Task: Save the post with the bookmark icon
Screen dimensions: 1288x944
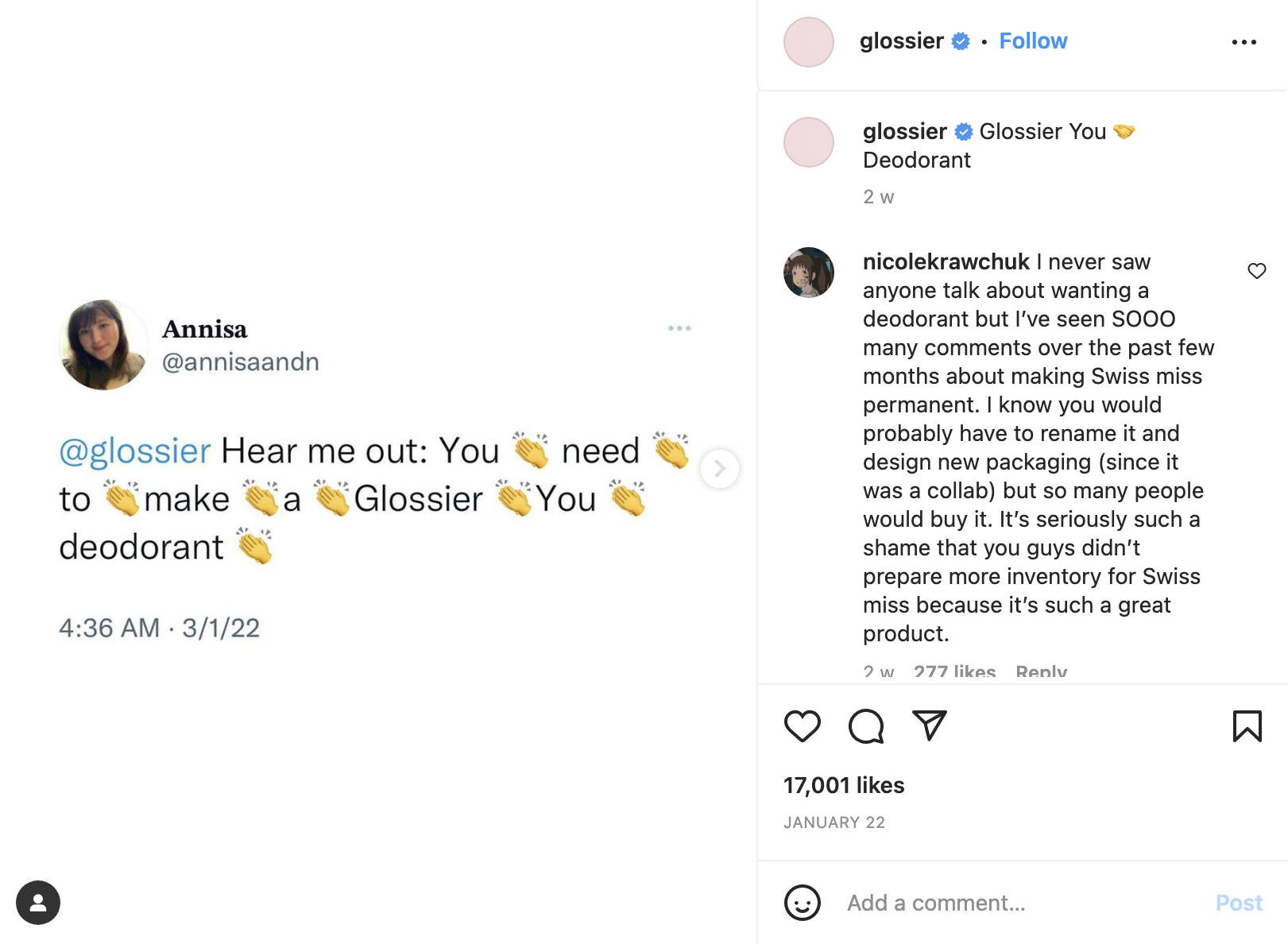Action: click(1246, 725)
